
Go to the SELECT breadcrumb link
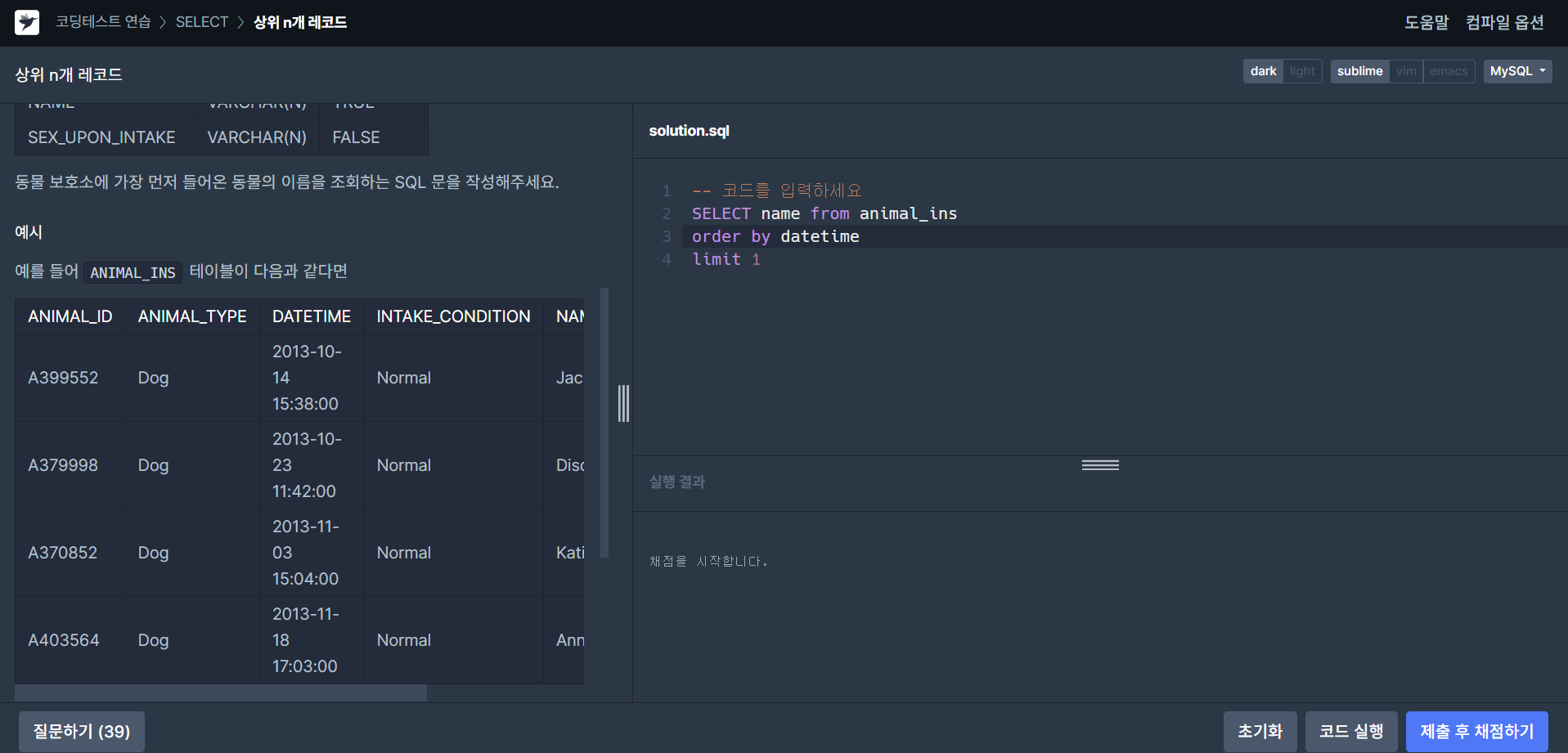202,22
